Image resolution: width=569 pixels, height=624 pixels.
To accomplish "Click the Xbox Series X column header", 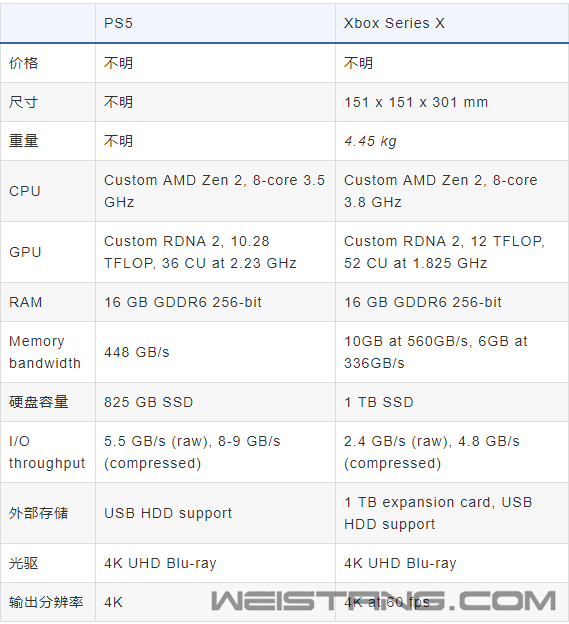I will (x=394, y=23).
